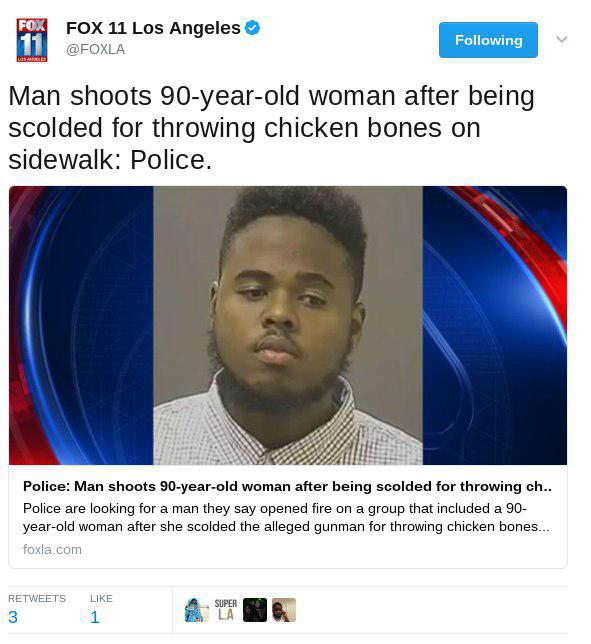Click the foxla.com domain link
The image size is (591, 644).
(52, 550)
